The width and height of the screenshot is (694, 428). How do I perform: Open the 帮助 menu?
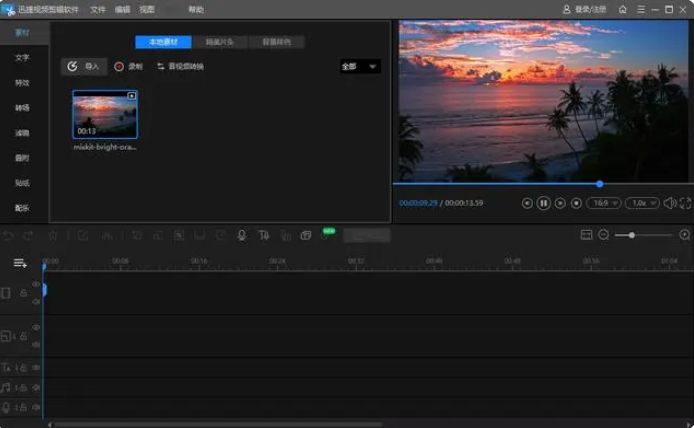(196, 9)
